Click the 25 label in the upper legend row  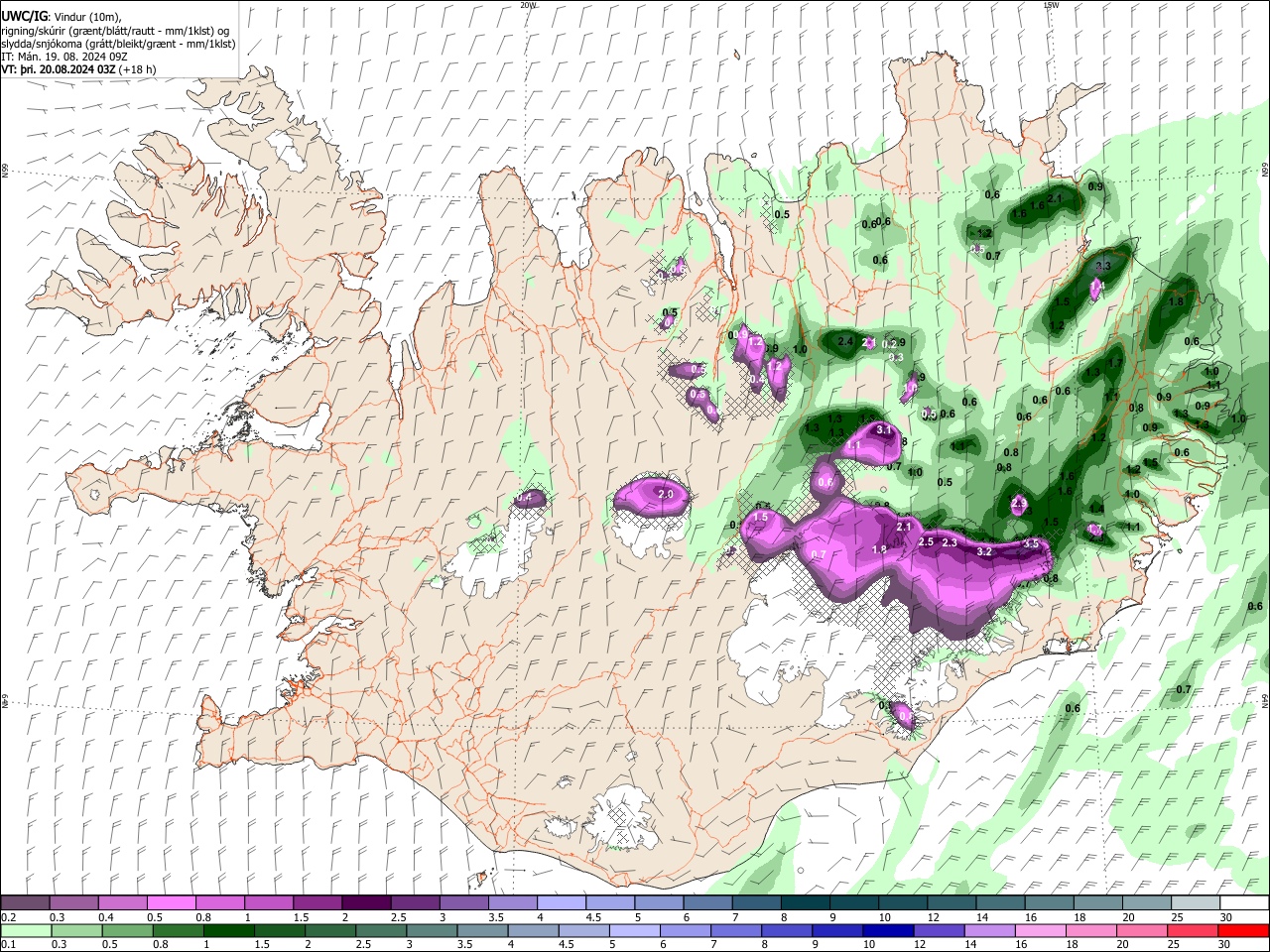(1177, 917)
